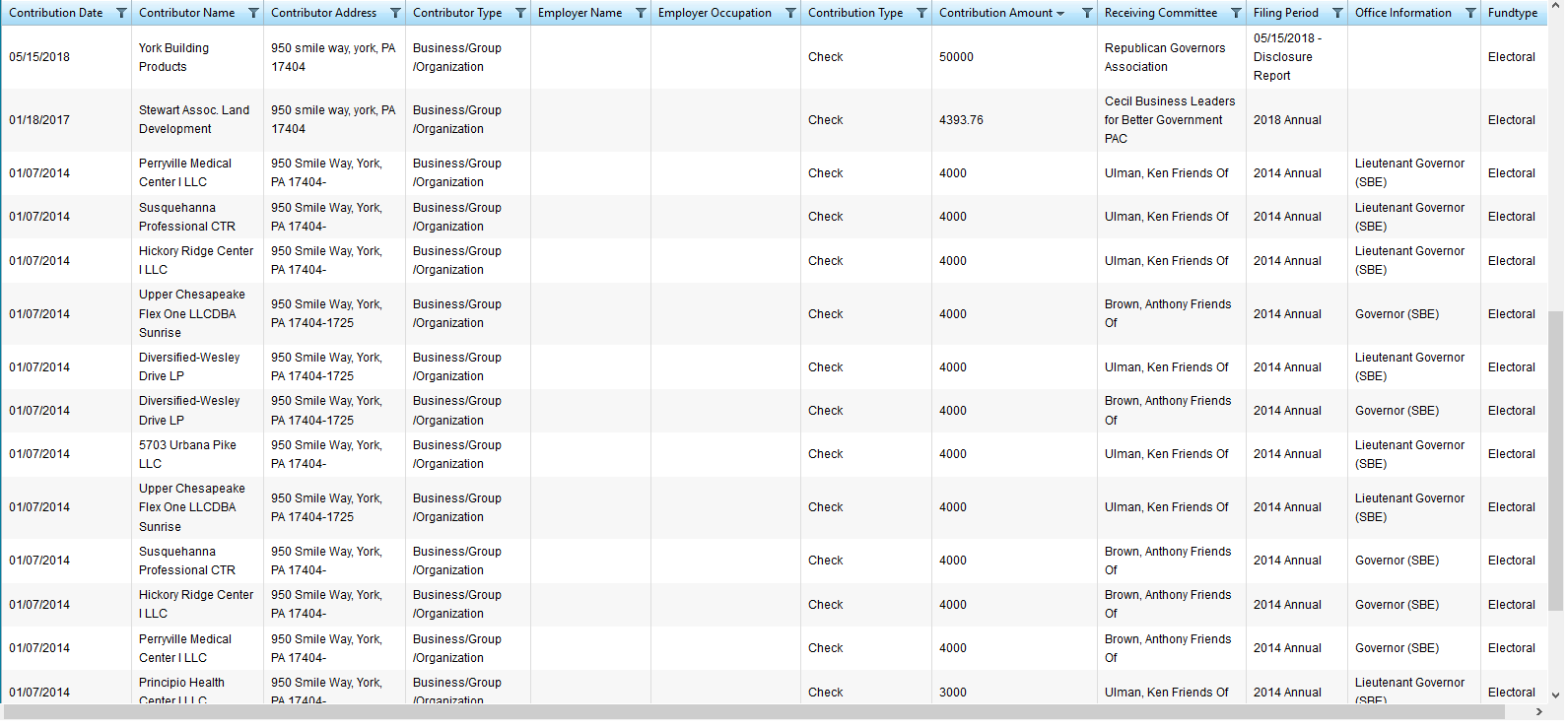Filter the Contributor Type column

pos(520,13)
